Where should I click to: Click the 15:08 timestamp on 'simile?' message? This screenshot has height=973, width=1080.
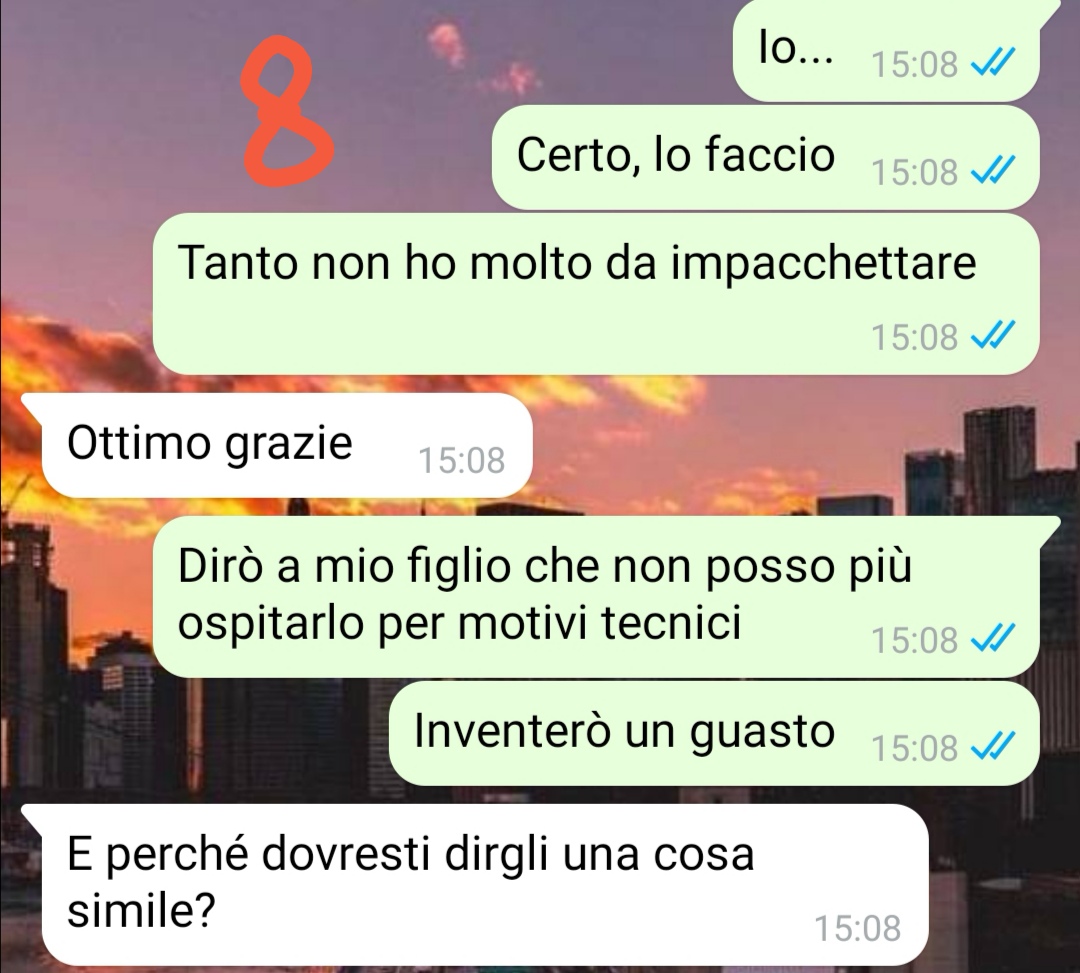click(x=858, y=928)
